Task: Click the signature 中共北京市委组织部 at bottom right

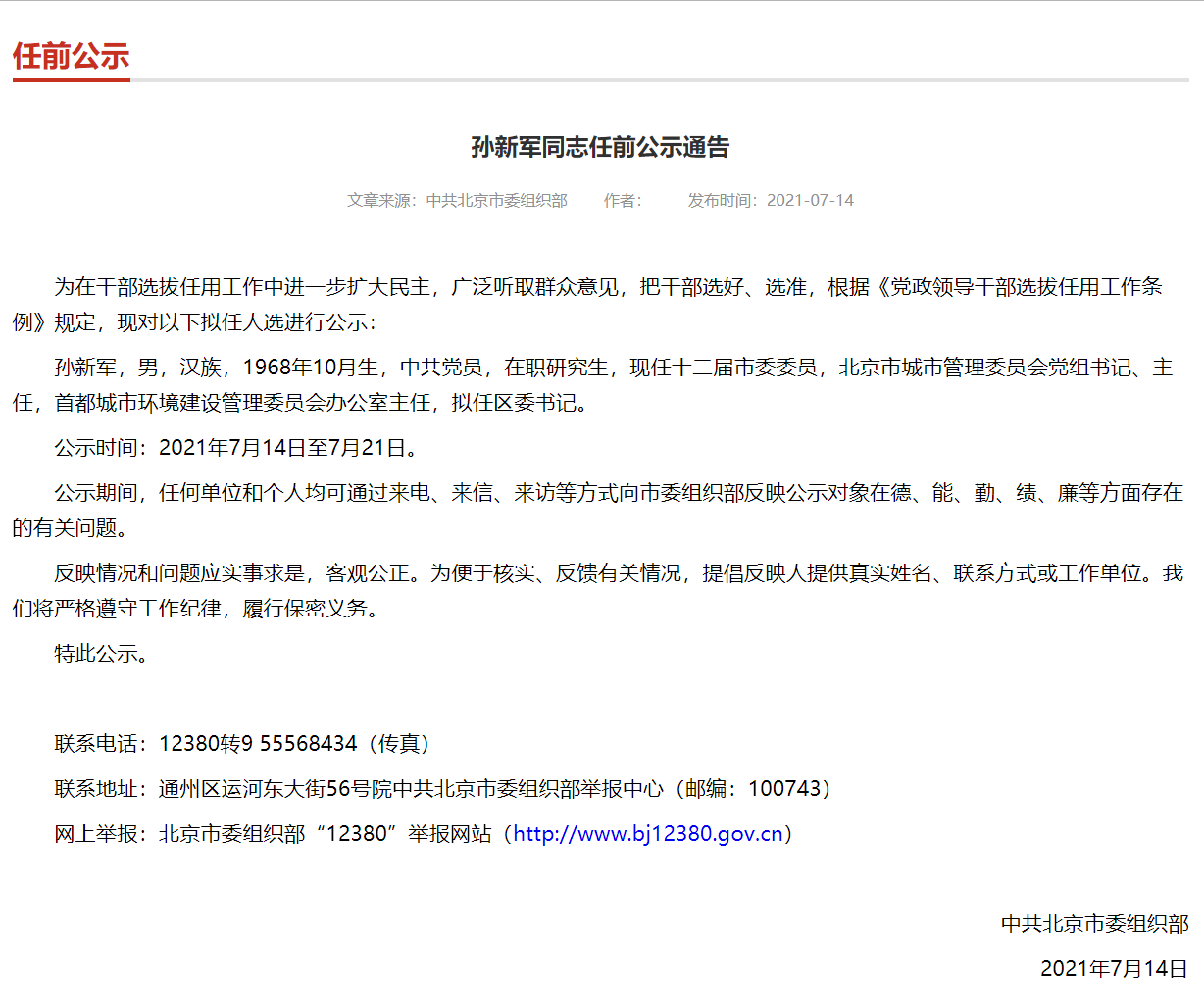Action: (1095, 923)
